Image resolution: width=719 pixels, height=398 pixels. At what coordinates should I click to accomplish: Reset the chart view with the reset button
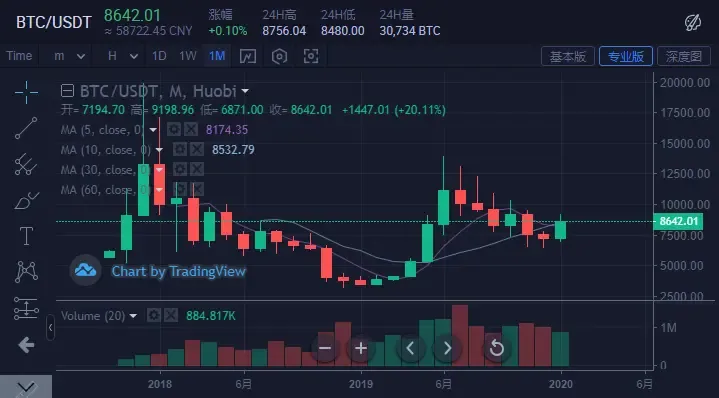[x=497, y=348]
